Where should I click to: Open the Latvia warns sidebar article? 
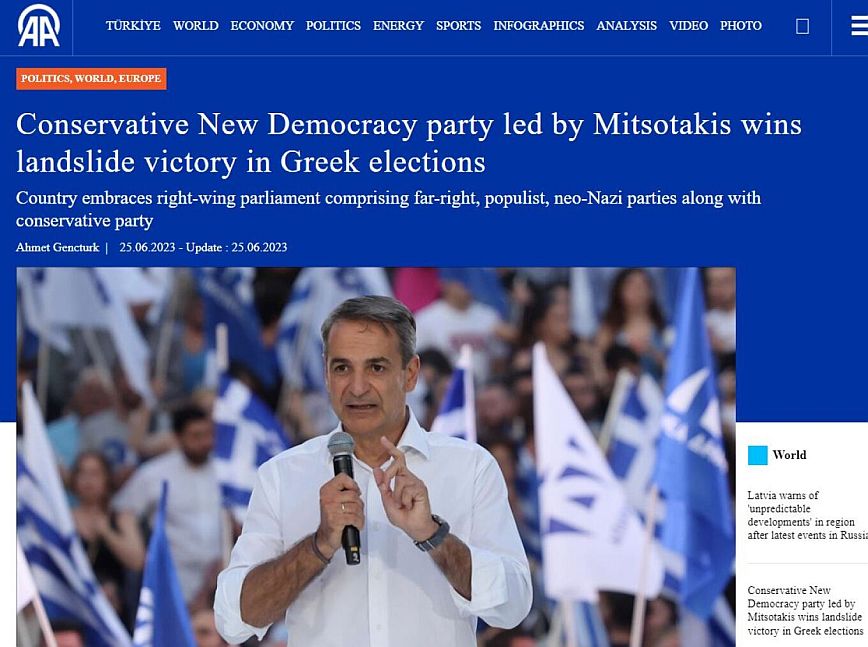tap(807, 515)
